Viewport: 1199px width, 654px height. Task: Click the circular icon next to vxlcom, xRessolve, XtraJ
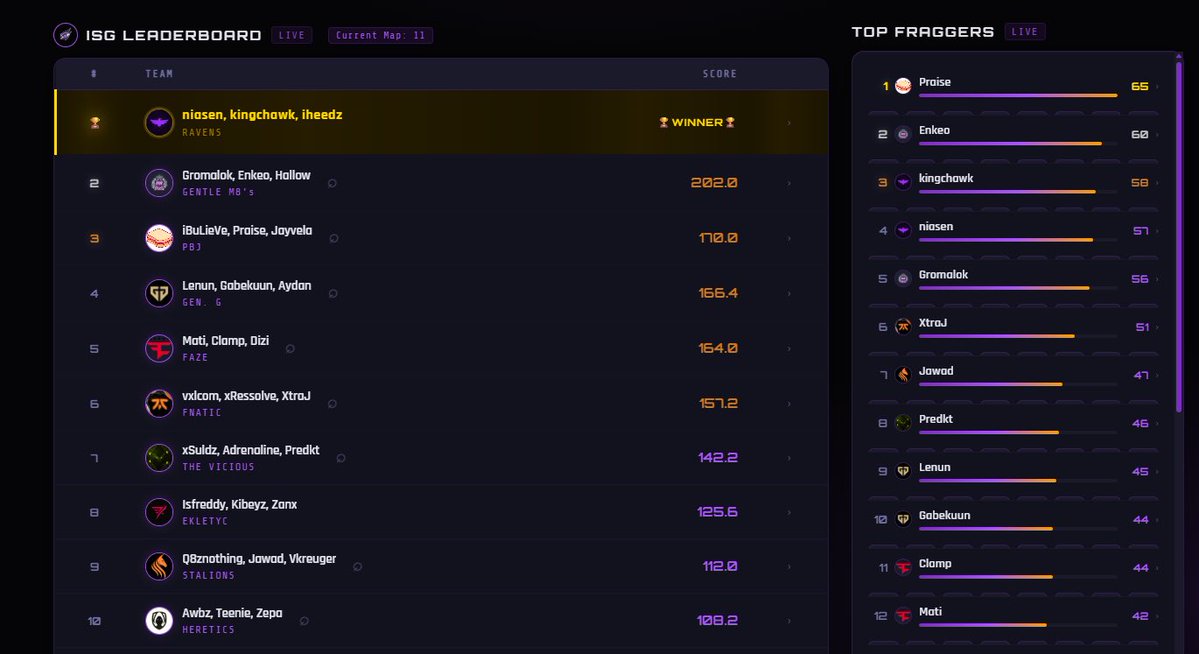(x=333, y=403)
